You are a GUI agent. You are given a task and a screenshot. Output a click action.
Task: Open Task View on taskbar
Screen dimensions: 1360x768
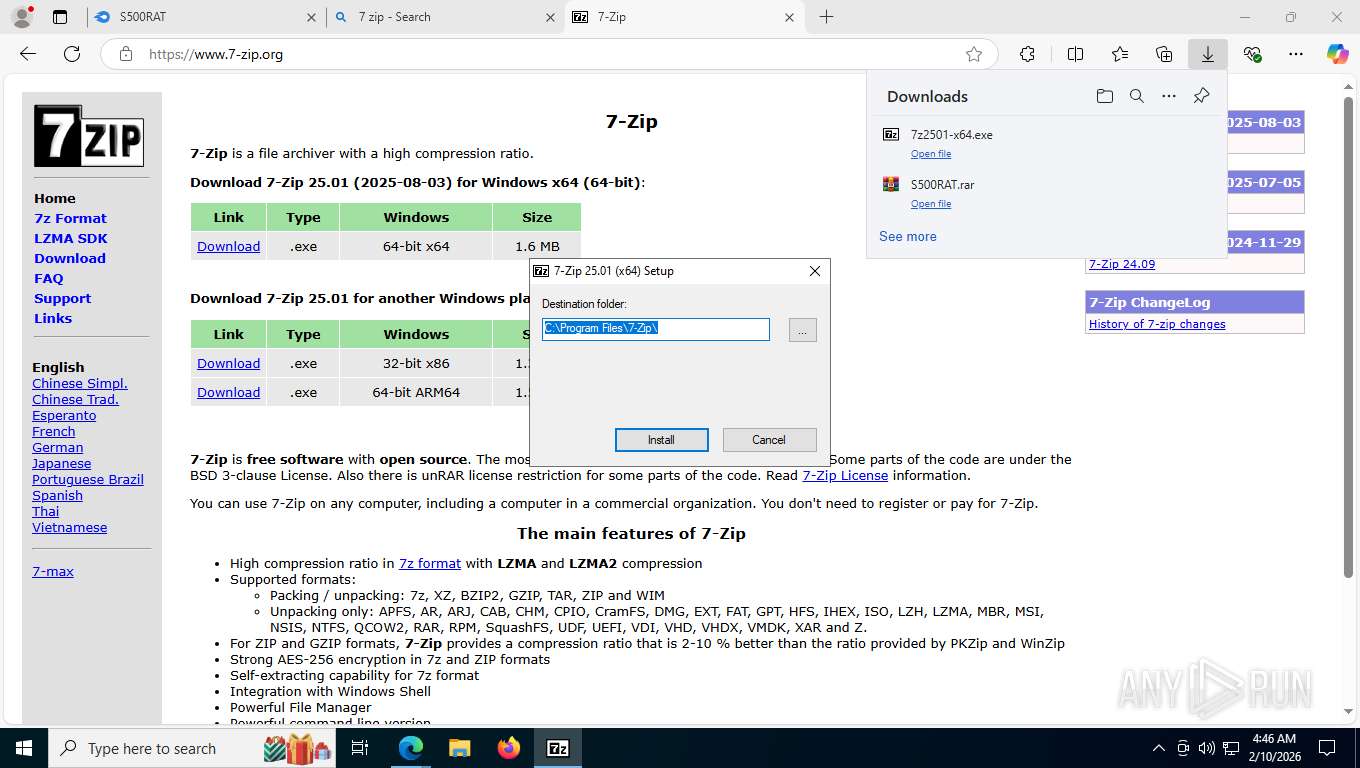(x=360, y=748)
